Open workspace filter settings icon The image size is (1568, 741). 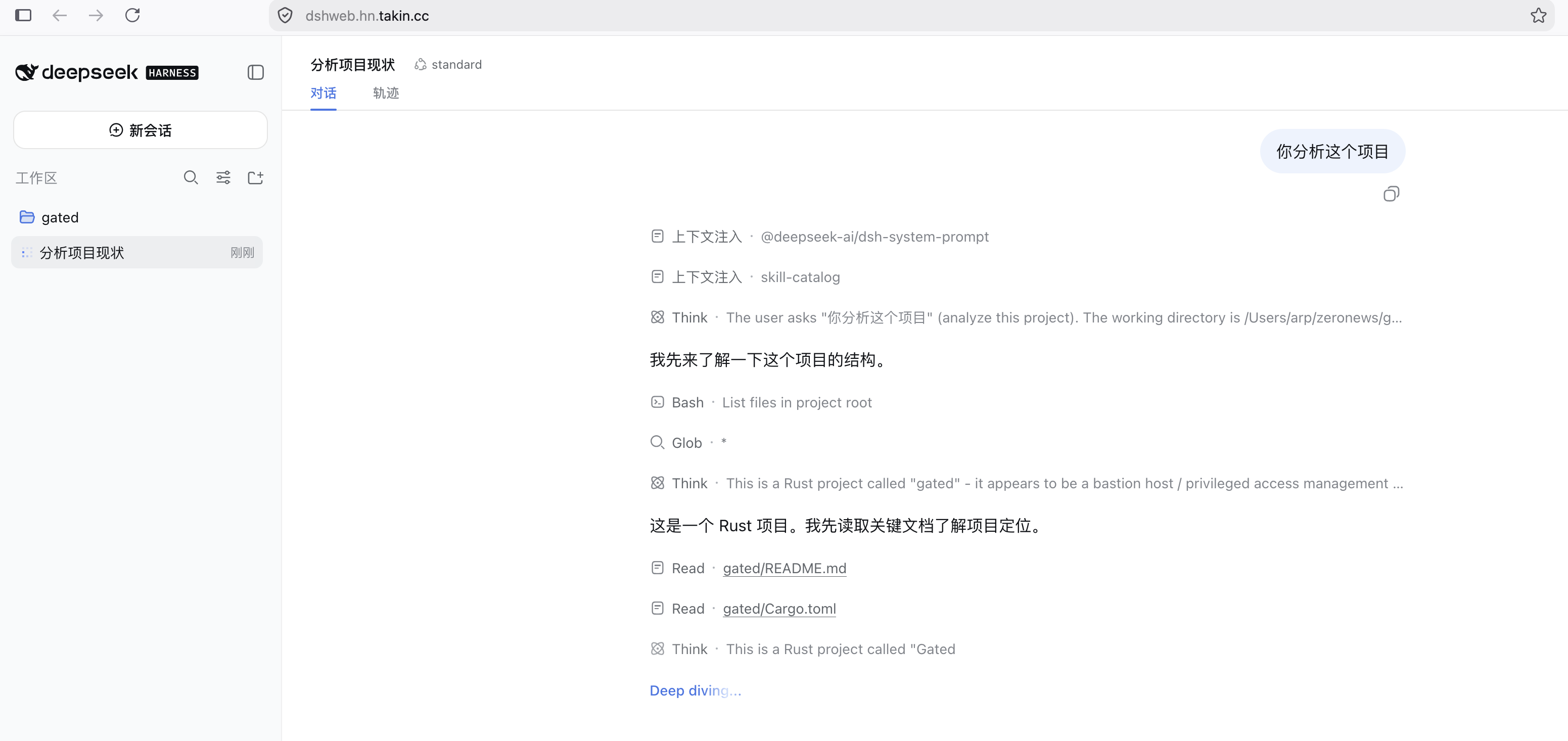(223, 178)
